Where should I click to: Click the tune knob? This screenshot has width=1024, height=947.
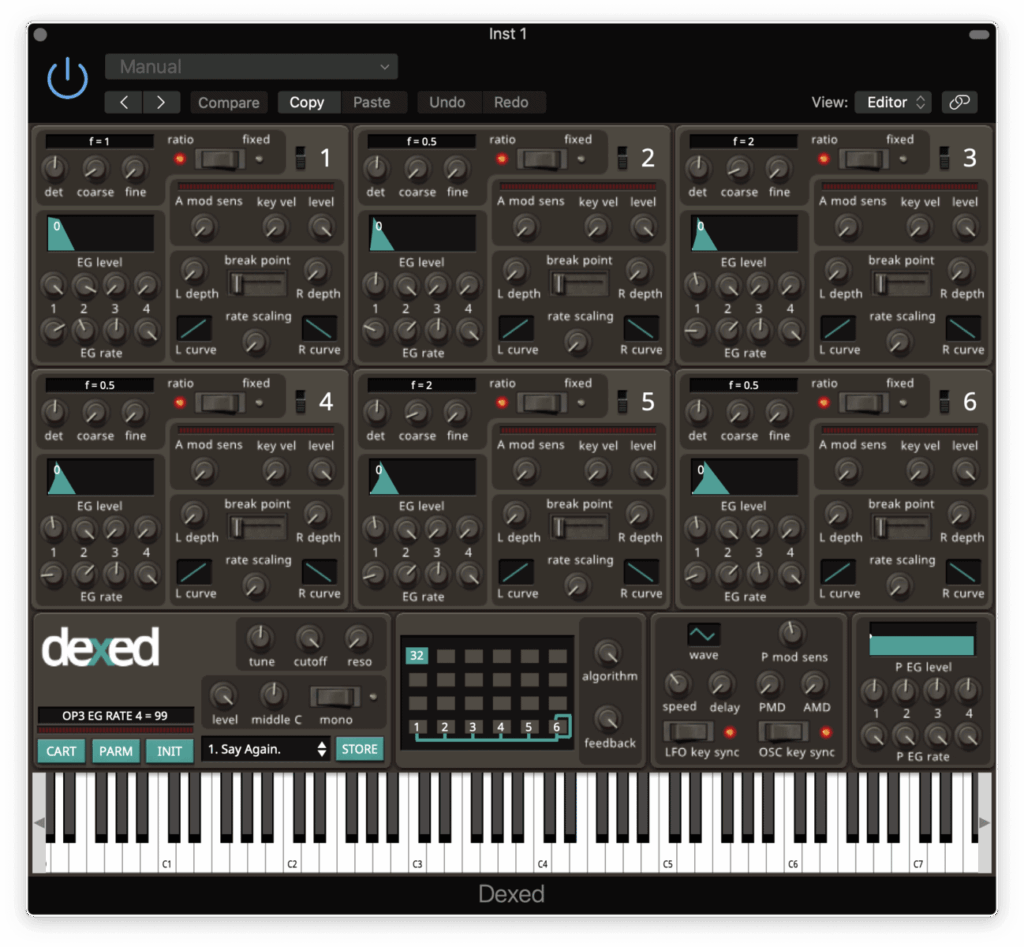point(261,638)
